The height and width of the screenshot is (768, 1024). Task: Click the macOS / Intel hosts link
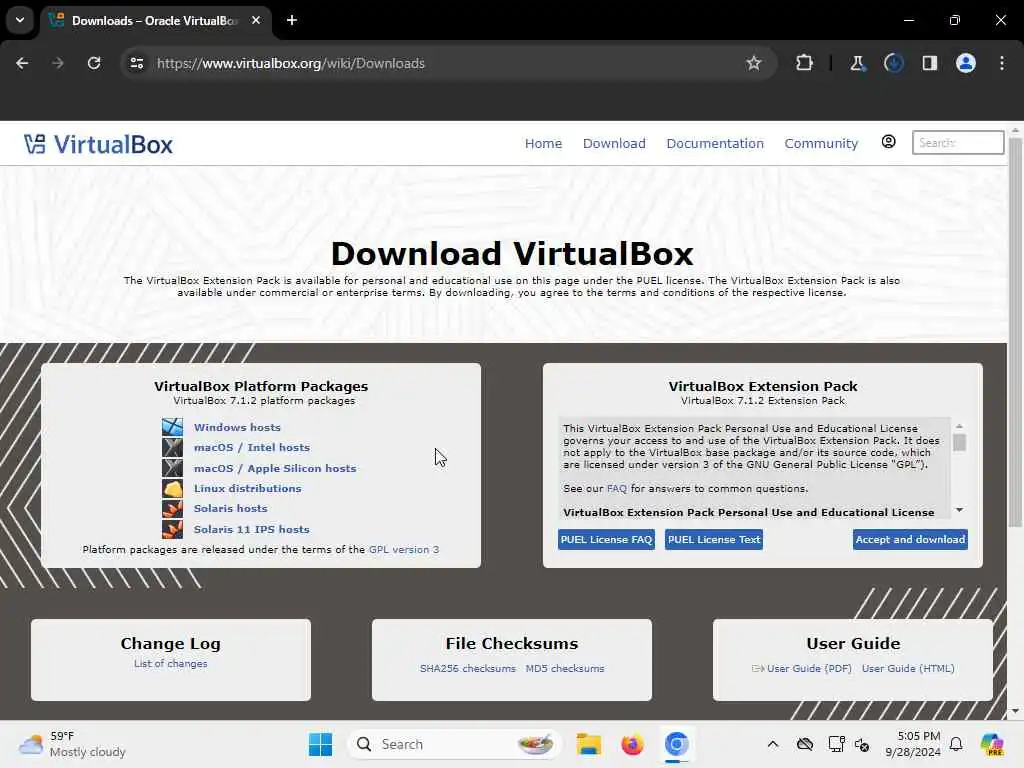[251, 447]
